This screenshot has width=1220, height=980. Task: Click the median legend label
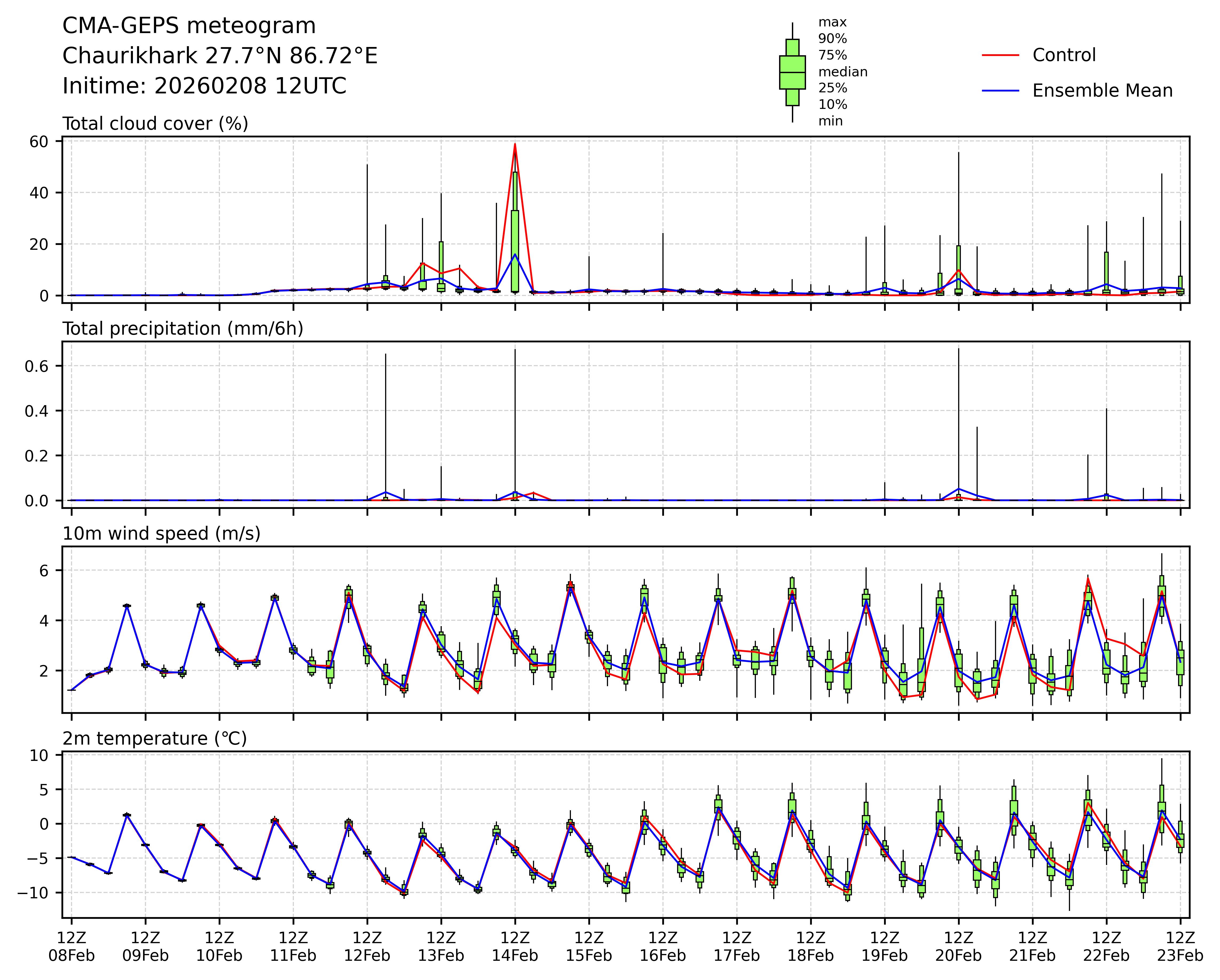[x=843, y=72]
